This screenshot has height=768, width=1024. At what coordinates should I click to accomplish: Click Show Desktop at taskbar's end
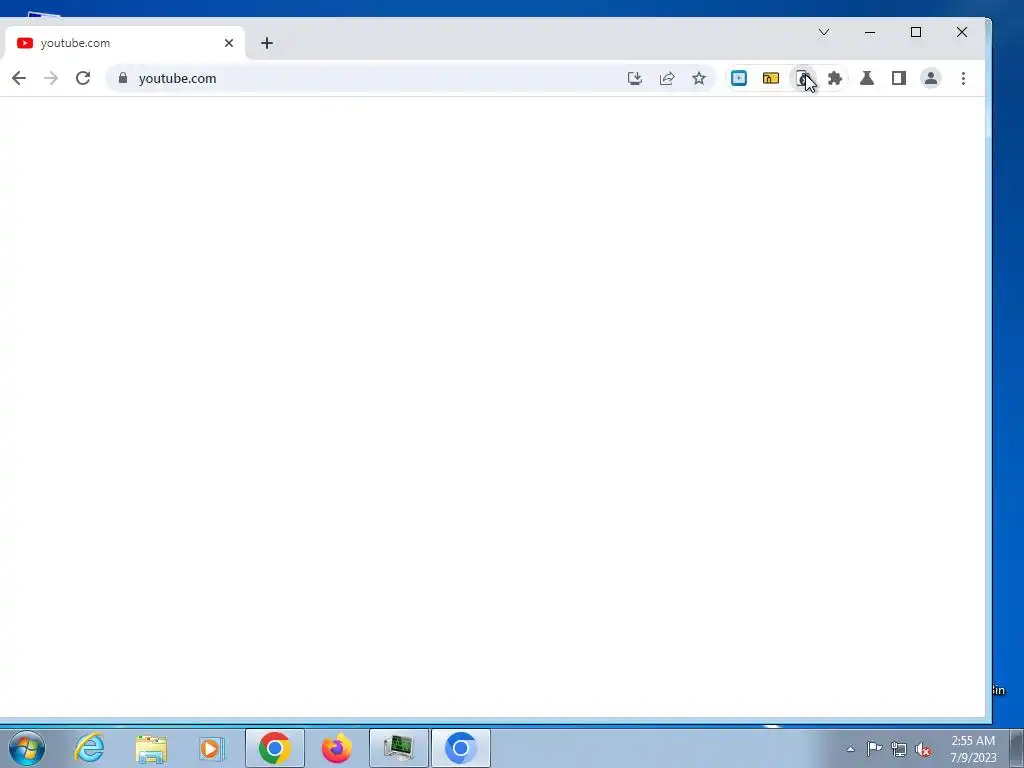point(1017,748)
